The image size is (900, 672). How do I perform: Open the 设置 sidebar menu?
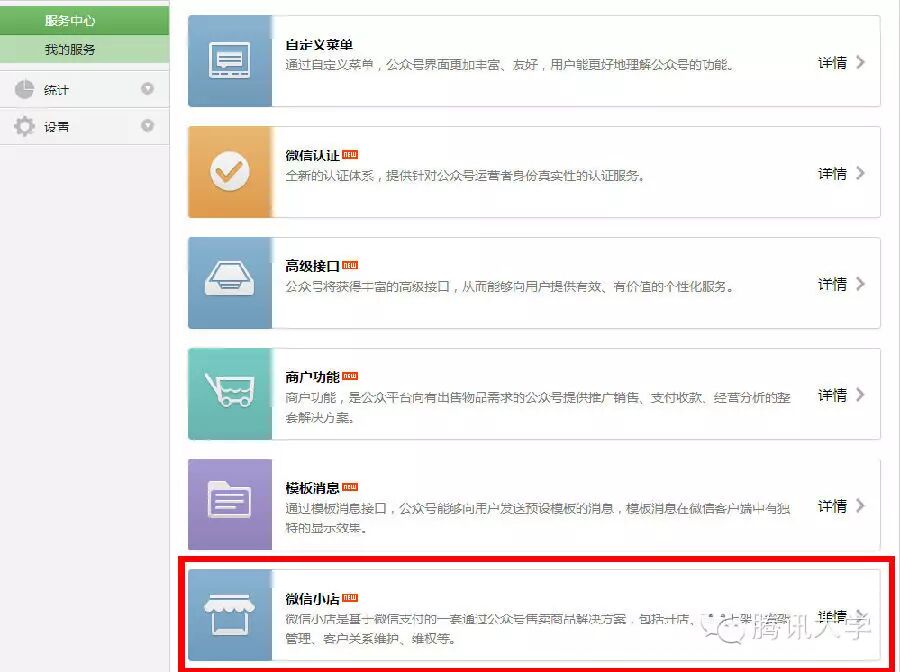pos(84,126)
